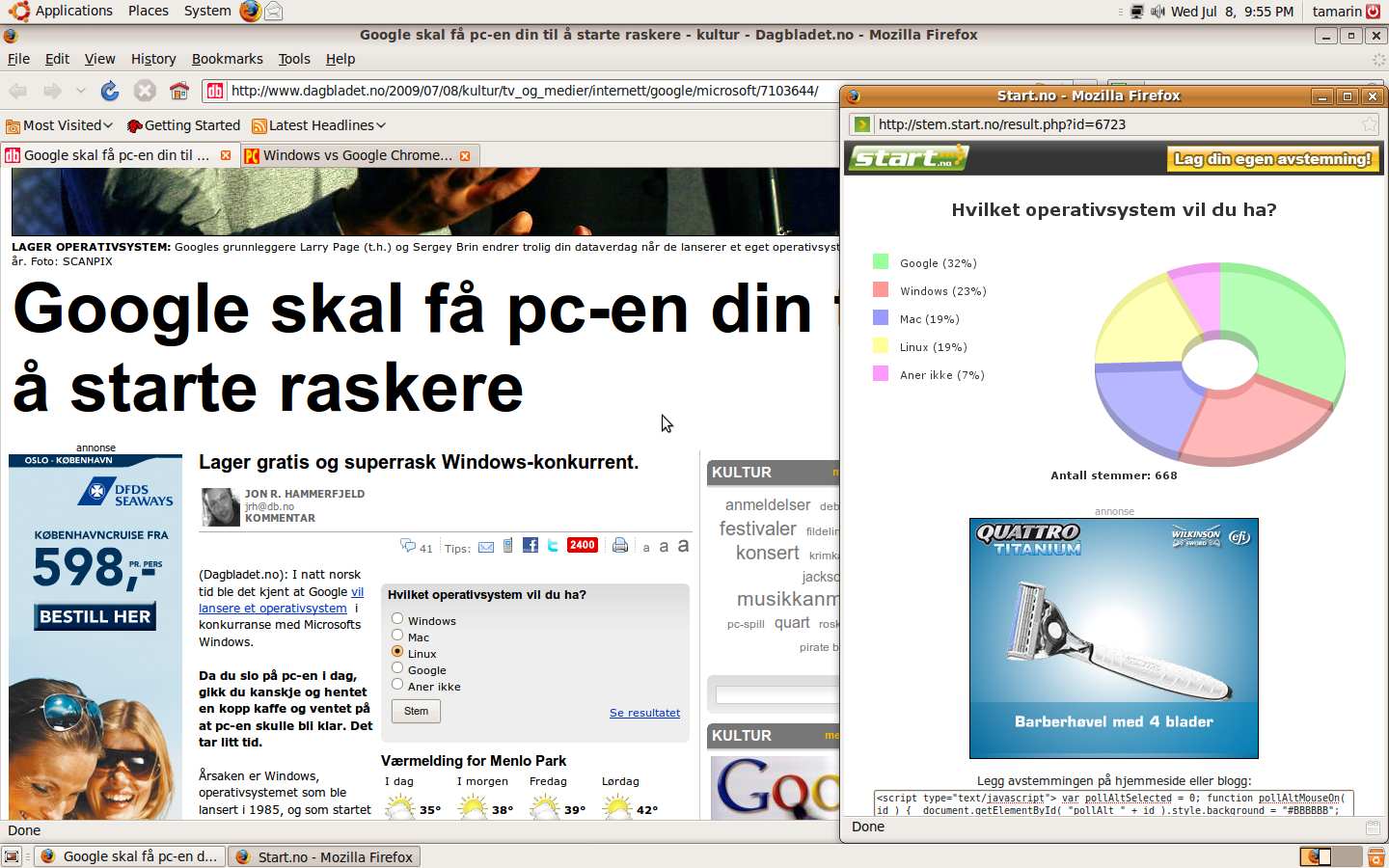
Task: Open the mail launcher in top panel
Action: 274,11
